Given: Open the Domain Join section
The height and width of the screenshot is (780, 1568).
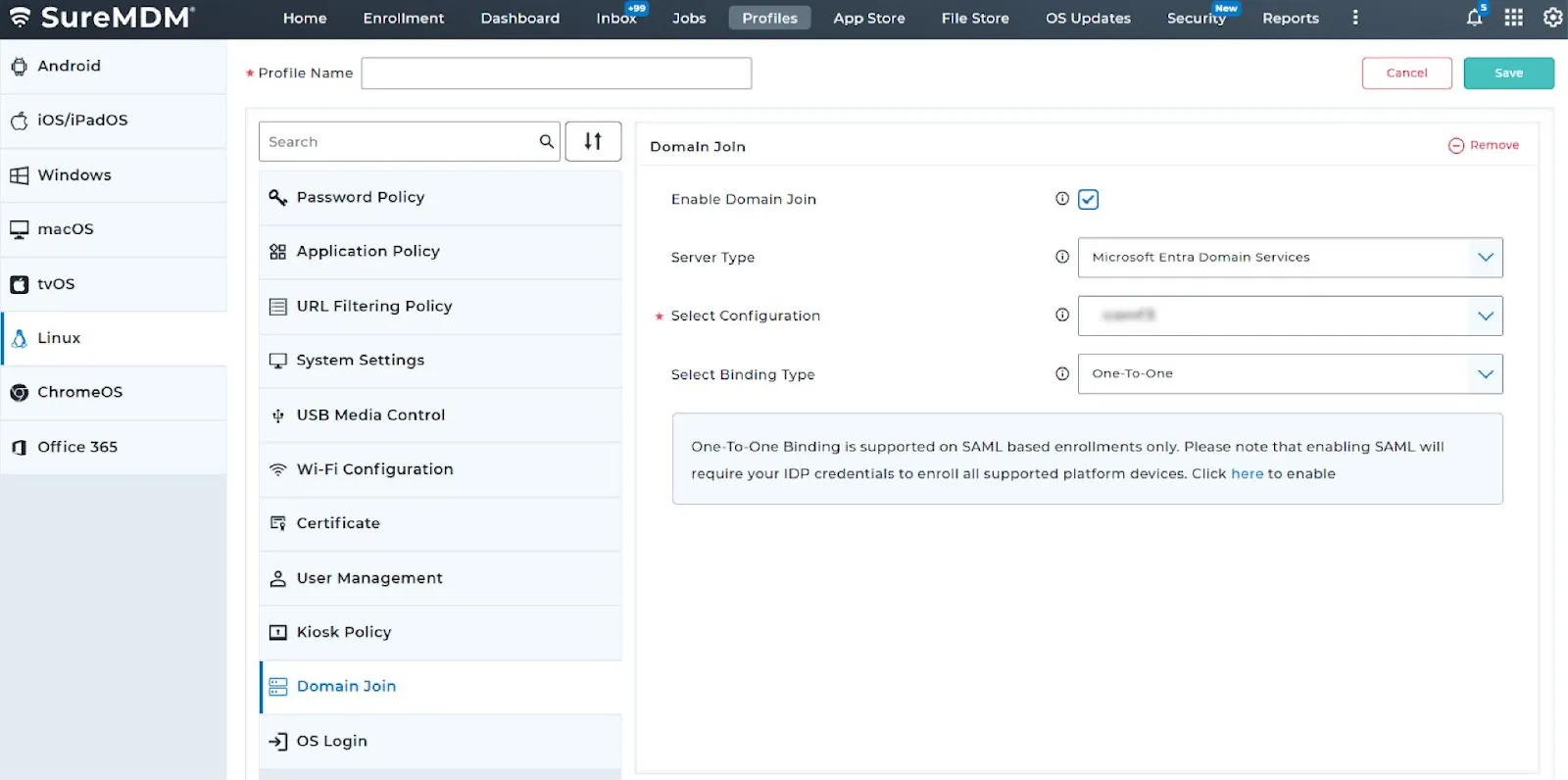Looking at the screenshot, I should [x=440, y=687].
